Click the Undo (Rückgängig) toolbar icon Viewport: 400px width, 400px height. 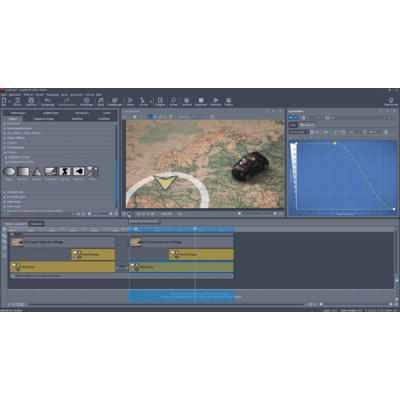click(x=48, y=100)
